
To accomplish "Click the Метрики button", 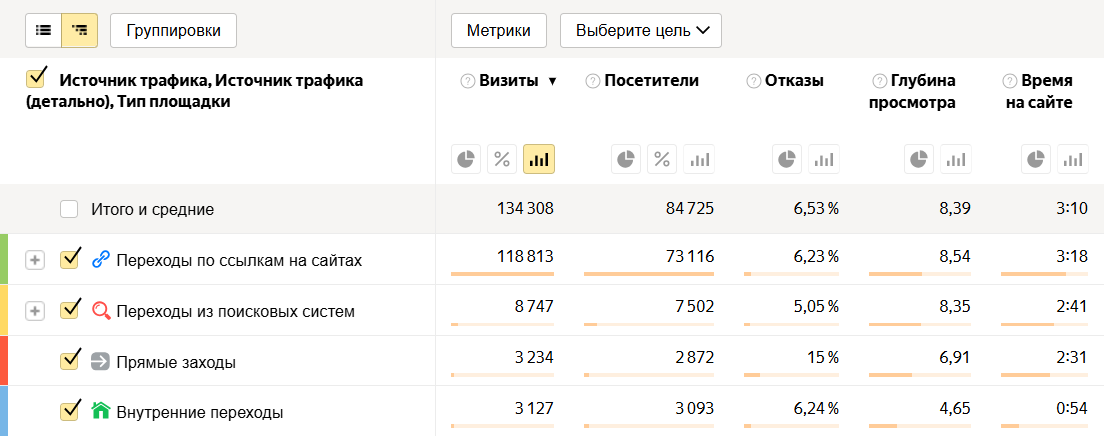I will [x=499, y=30].
